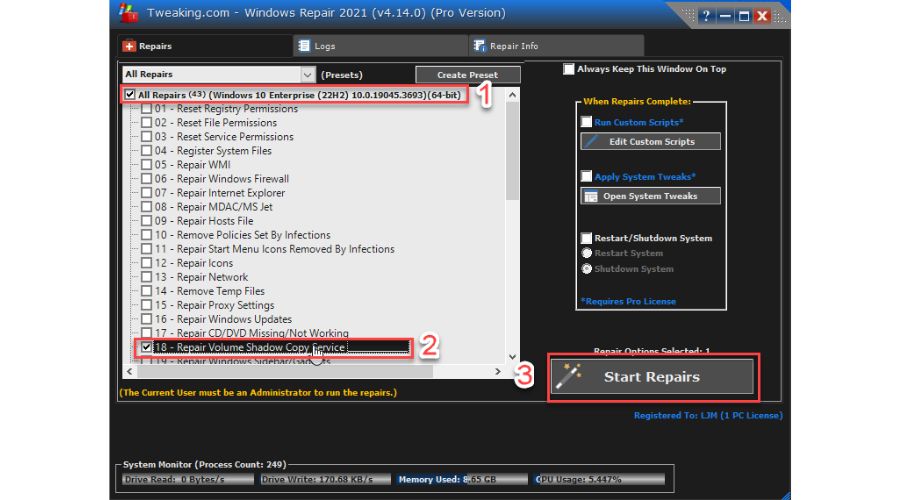Select 11 - Repair Start Menu Icons text

point(274,249)
